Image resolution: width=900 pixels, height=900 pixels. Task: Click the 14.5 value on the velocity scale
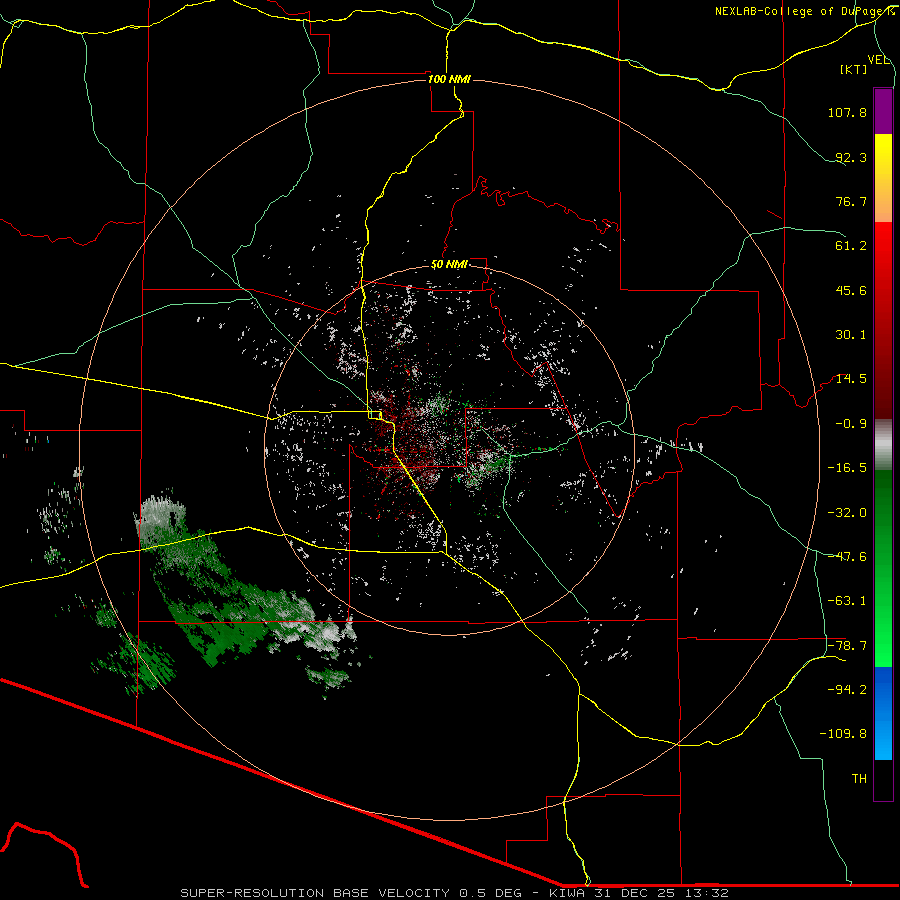click(851, 379)
